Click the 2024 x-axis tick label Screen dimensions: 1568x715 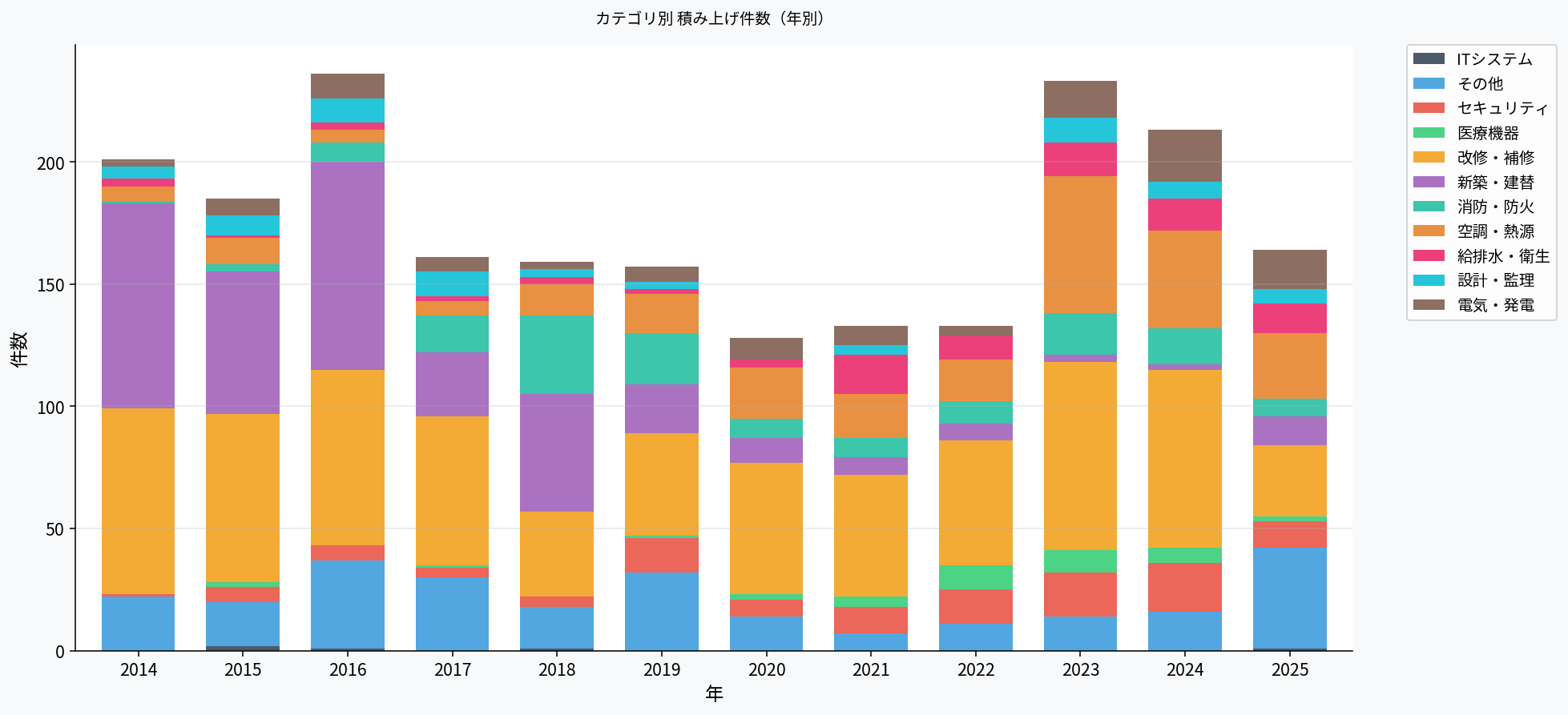(1185, 669)
